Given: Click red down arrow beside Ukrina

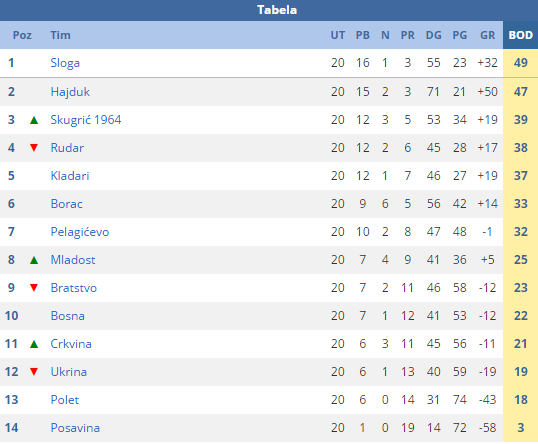Looking at the screenshot, I should tap(34, 372).
